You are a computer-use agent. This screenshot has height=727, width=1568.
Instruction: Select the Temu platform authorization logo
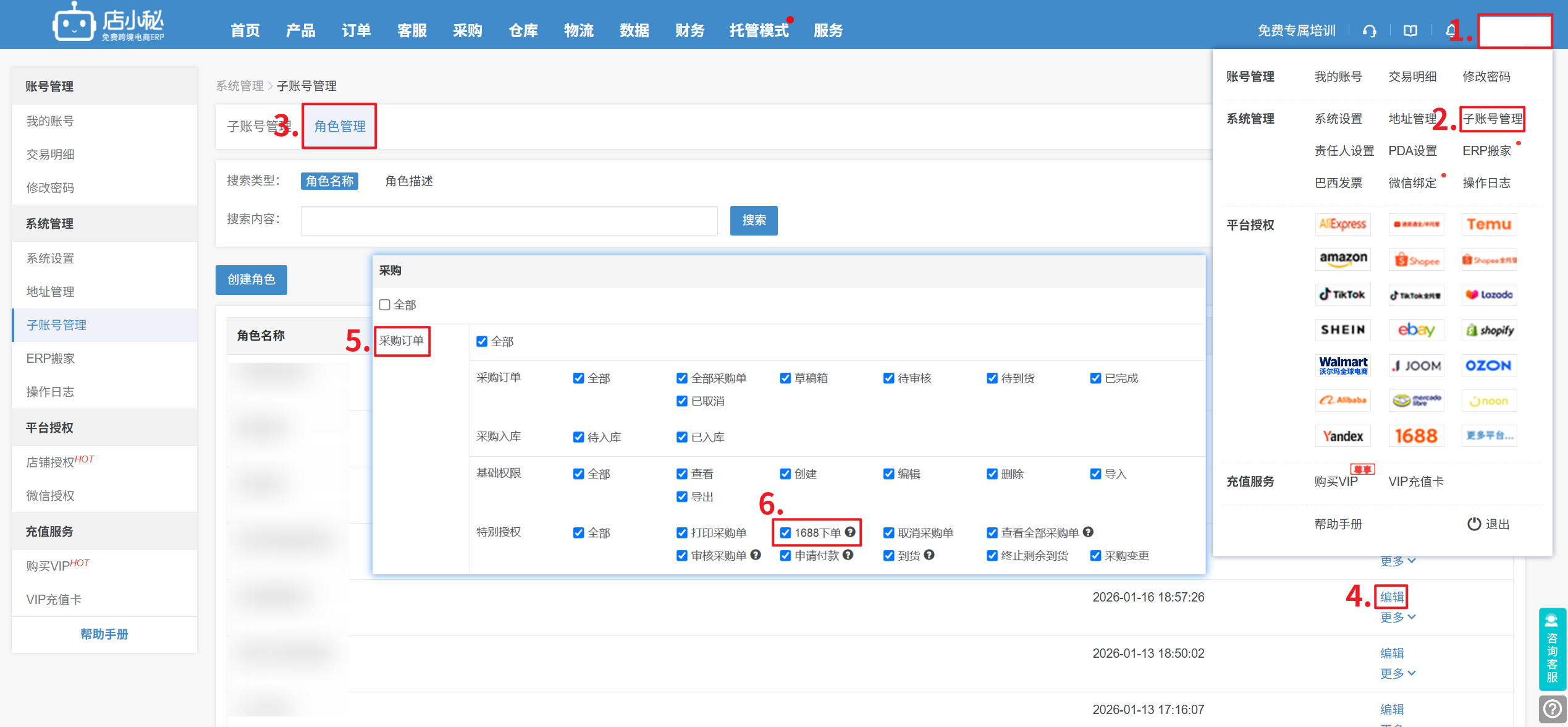click(1489, 224)
